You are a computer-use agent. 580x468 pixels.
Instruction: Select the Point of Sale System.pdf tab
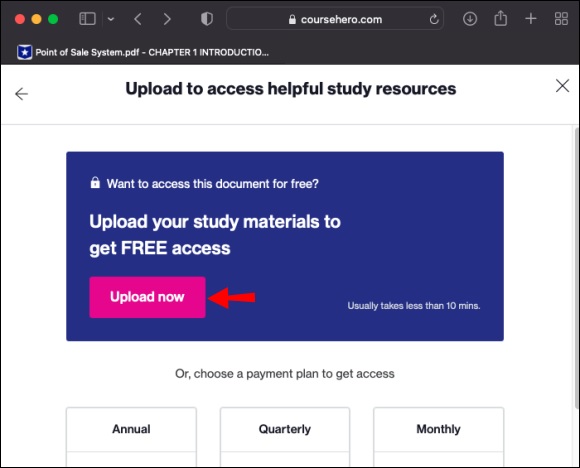point(143,52)
